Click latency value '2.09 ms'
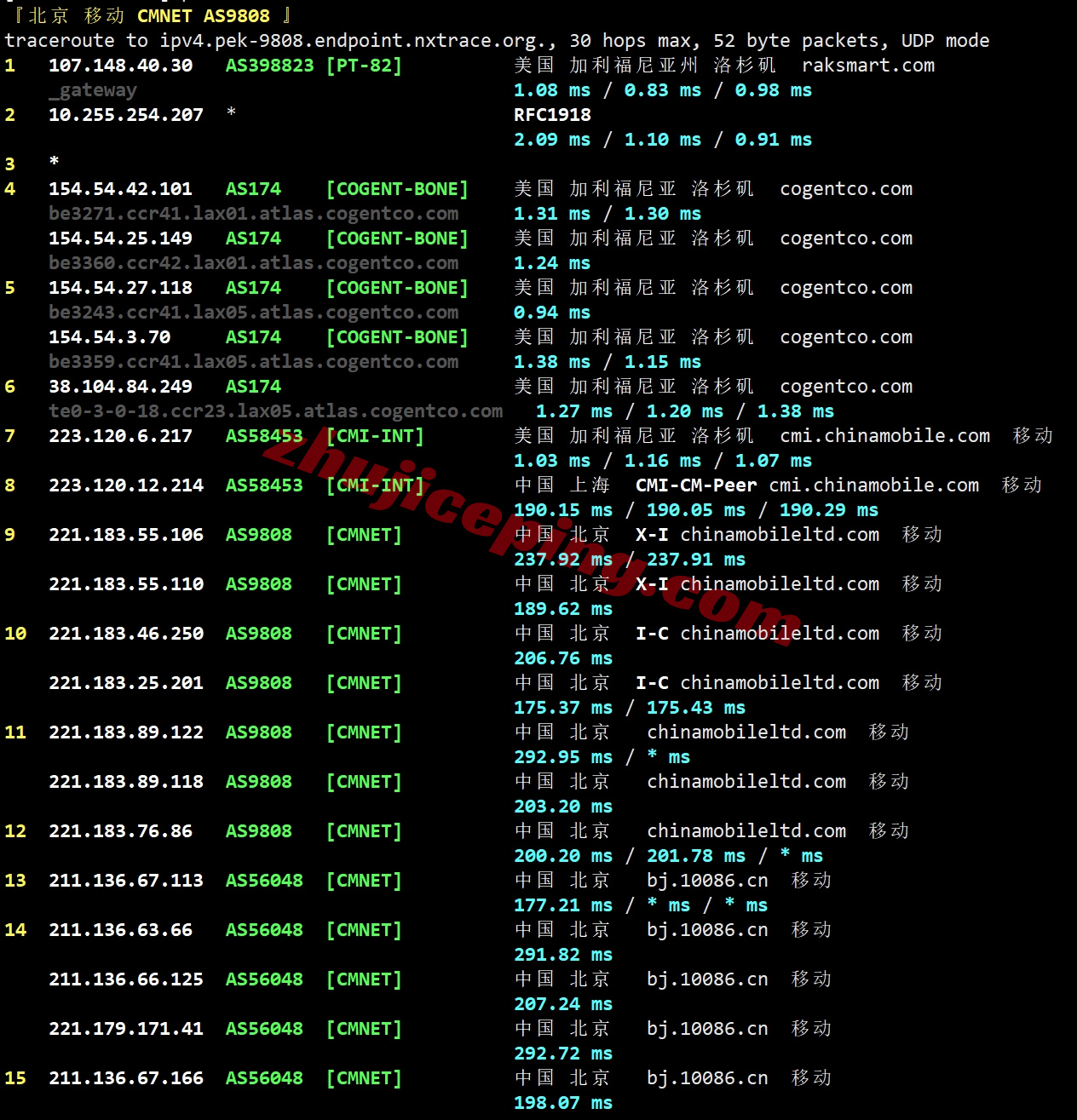Image resolution: width=1077 pixels, height=1120 pixels. click(x=552, y=140)
